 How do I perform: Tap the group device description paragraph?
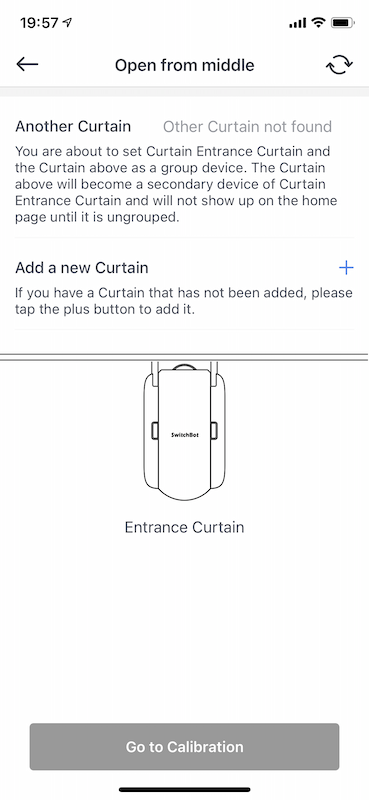177,183
